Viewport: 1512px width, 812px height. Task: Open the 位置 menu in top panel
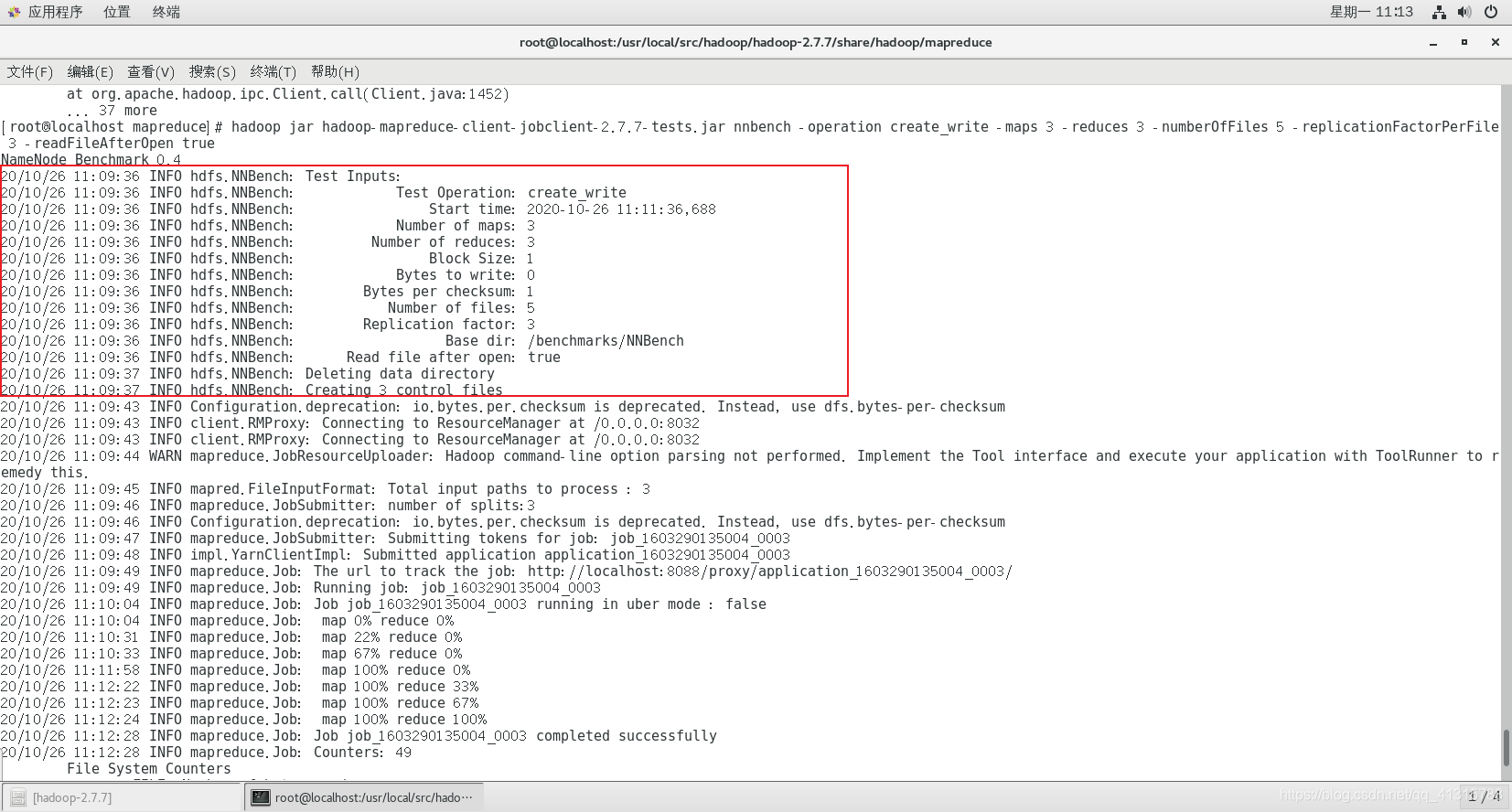[116, 12]
